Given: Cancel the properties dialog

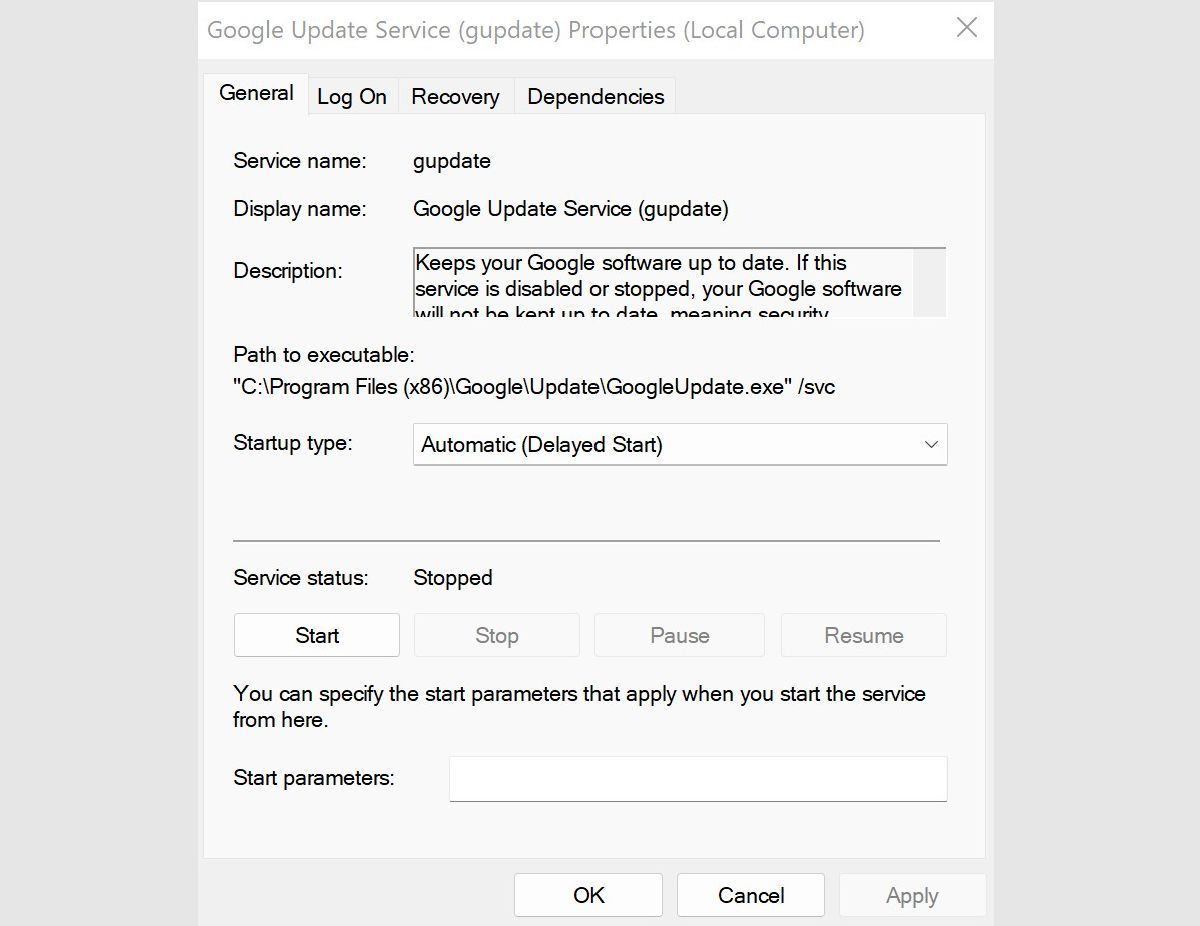Looking at the screenshot, I should (x=750, y=894).
